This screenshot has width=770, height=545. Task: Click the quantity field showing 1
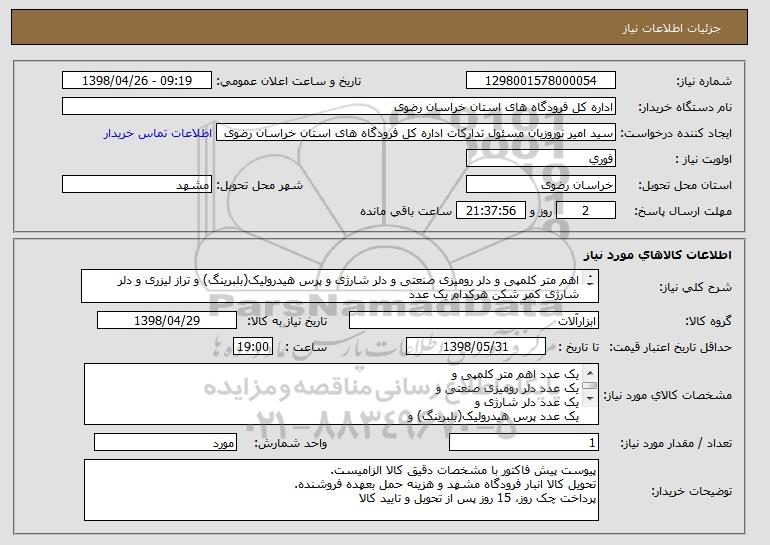(x=524, y=443)
